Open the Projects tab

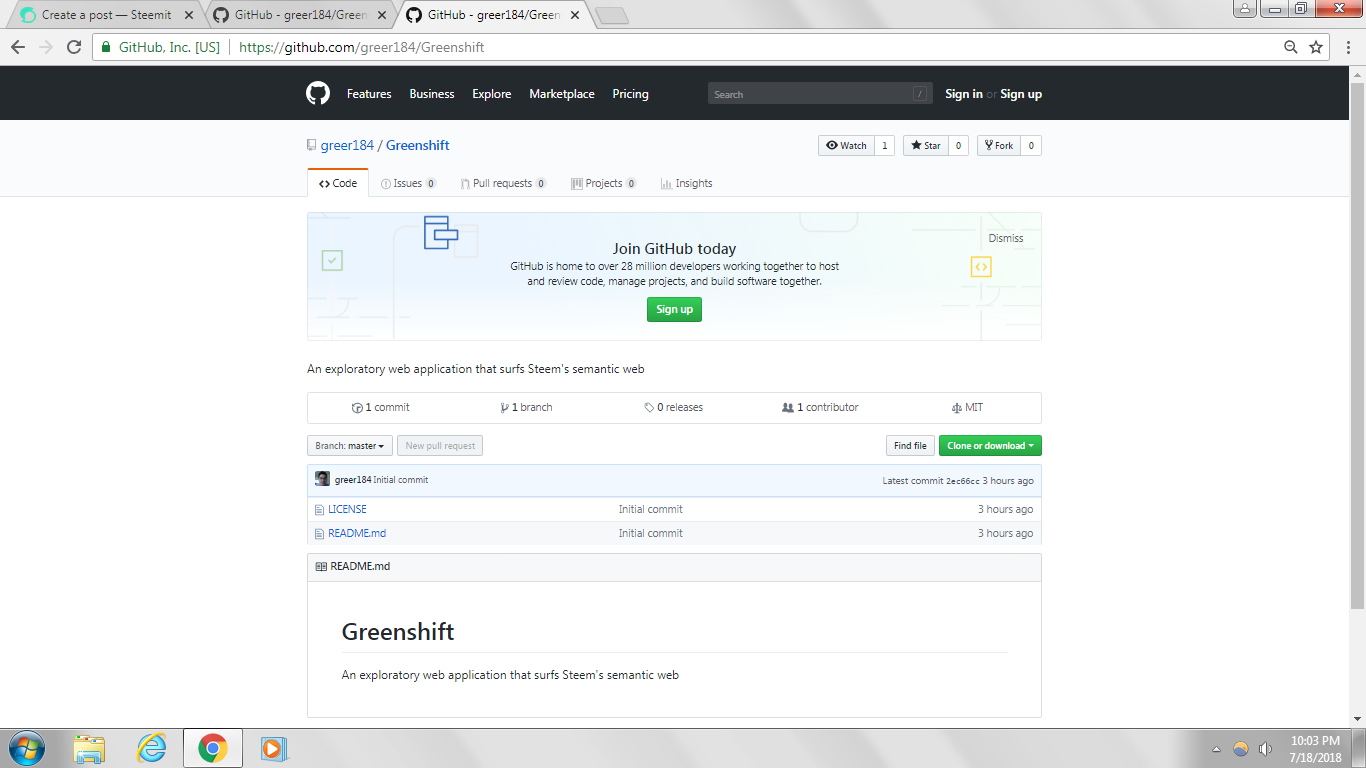click(604, 183)
